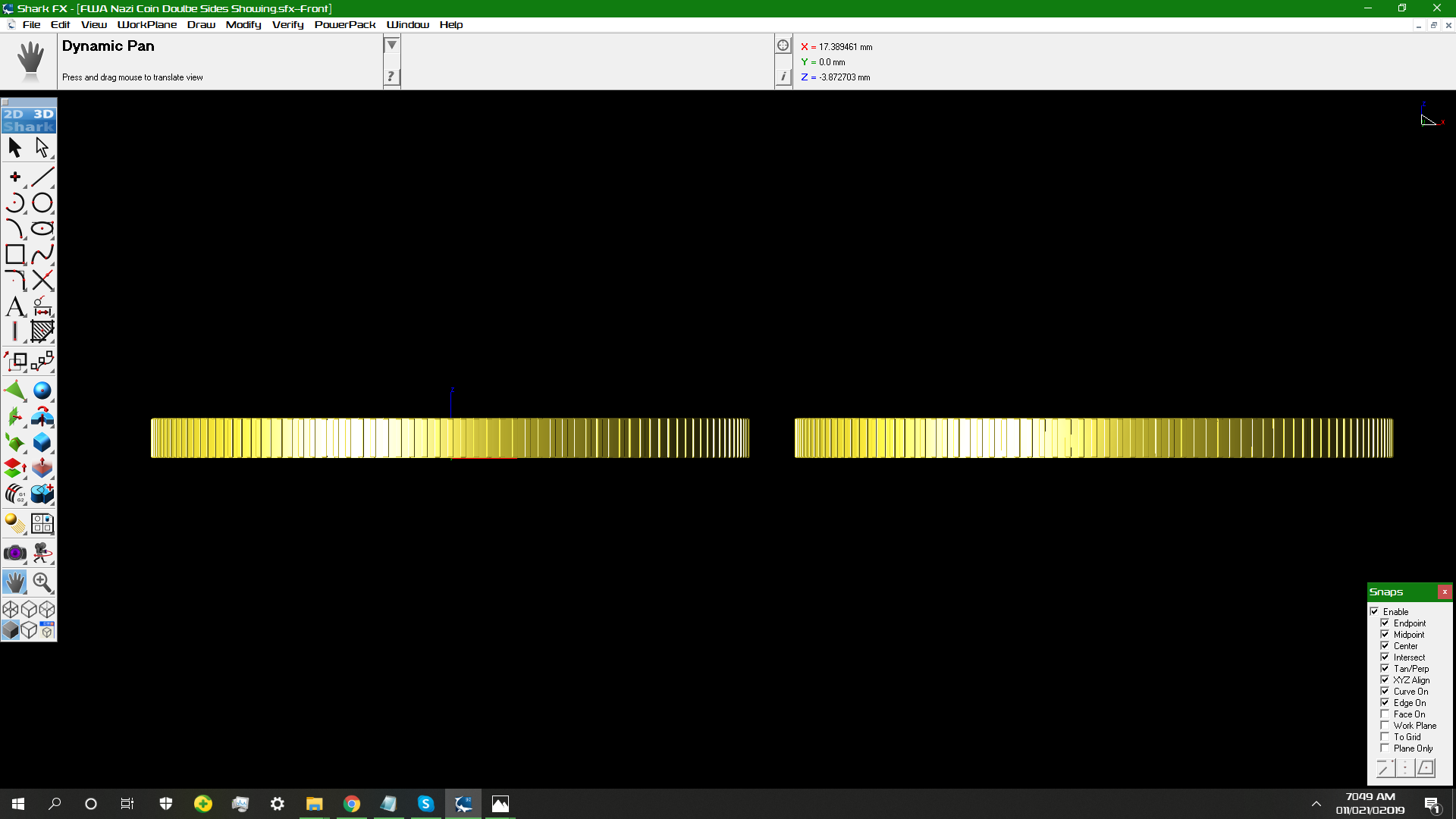The width and height of the screenshot is (1456, 819).
Task: Select the Spline curve tool
Action: 42,254
